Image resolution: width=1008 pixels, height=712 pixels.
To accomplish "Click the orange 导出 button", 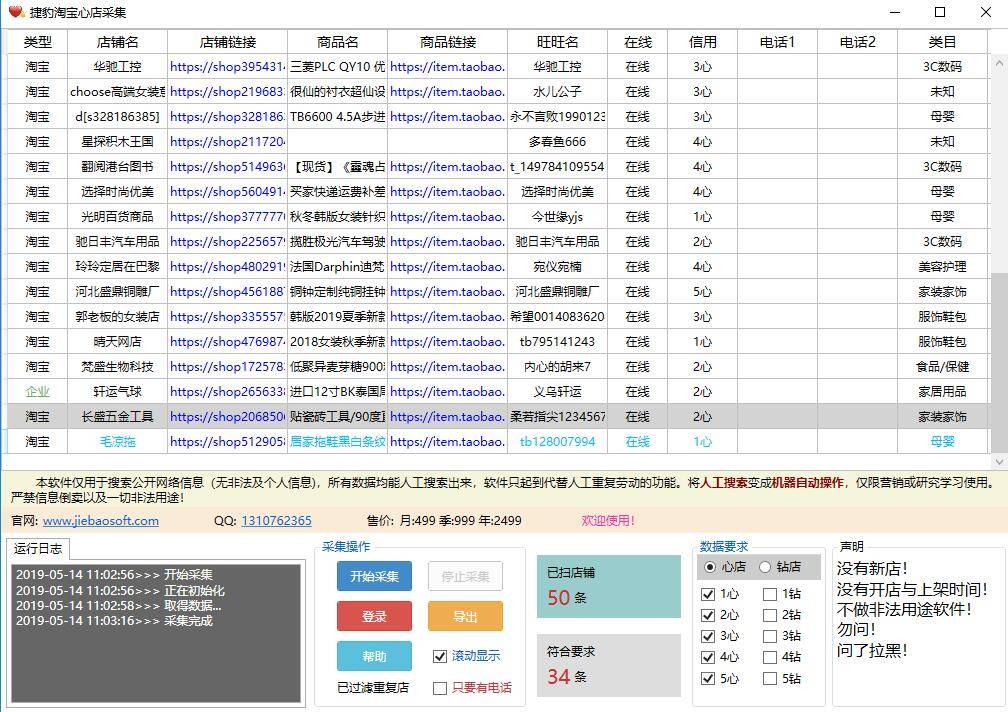I will [465, 616].
